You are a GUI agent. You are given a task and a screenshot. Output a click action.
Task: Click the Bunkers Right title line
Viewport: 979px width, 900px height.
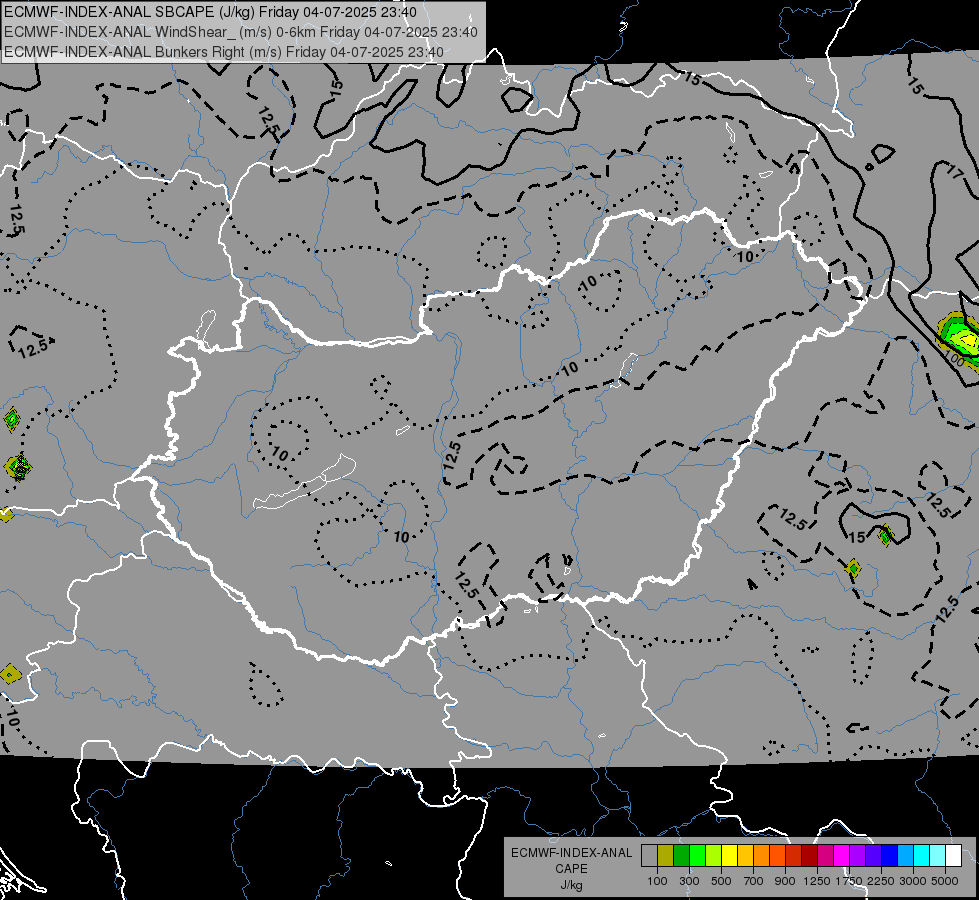click(224, 52)
